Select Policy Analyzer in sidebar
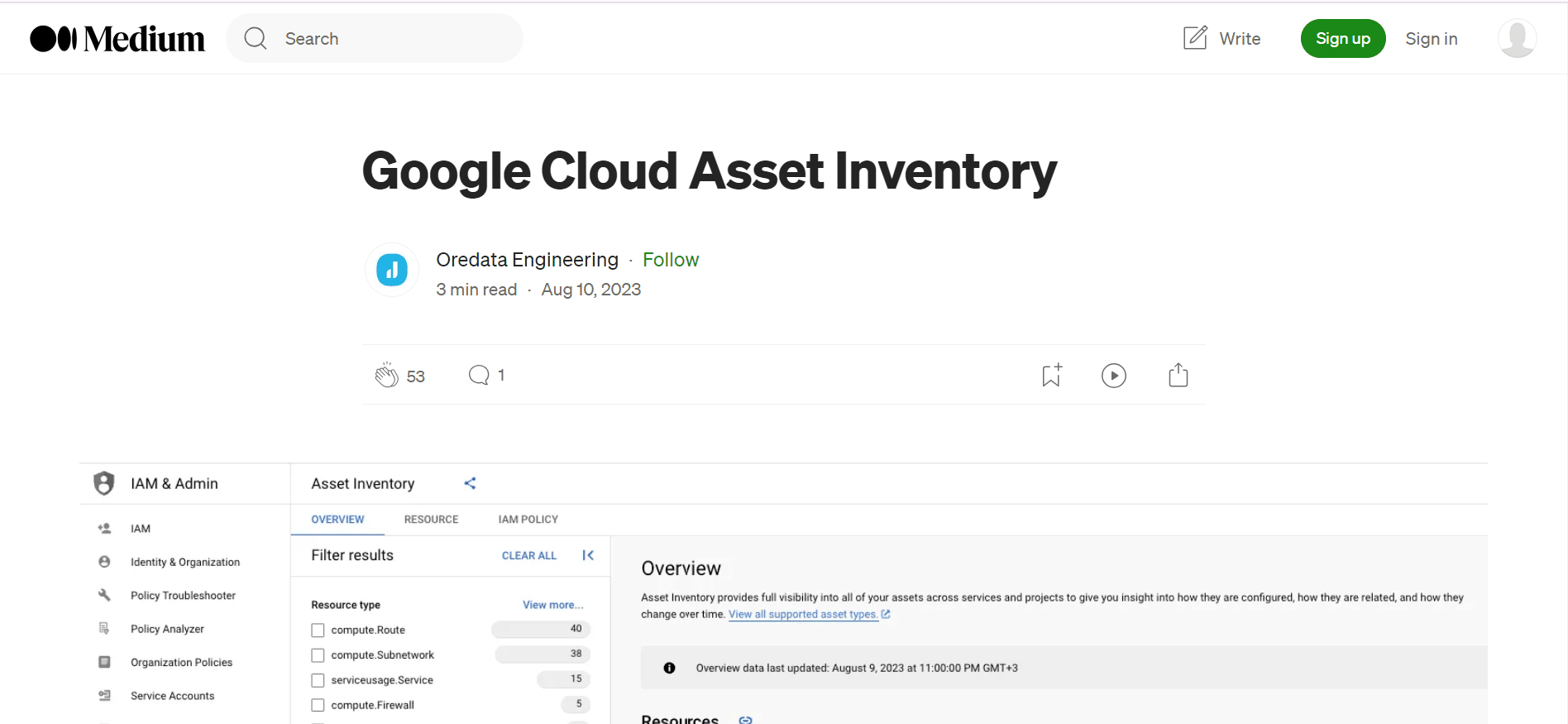This screenshot has height=724, width=1568. (167, 629)
